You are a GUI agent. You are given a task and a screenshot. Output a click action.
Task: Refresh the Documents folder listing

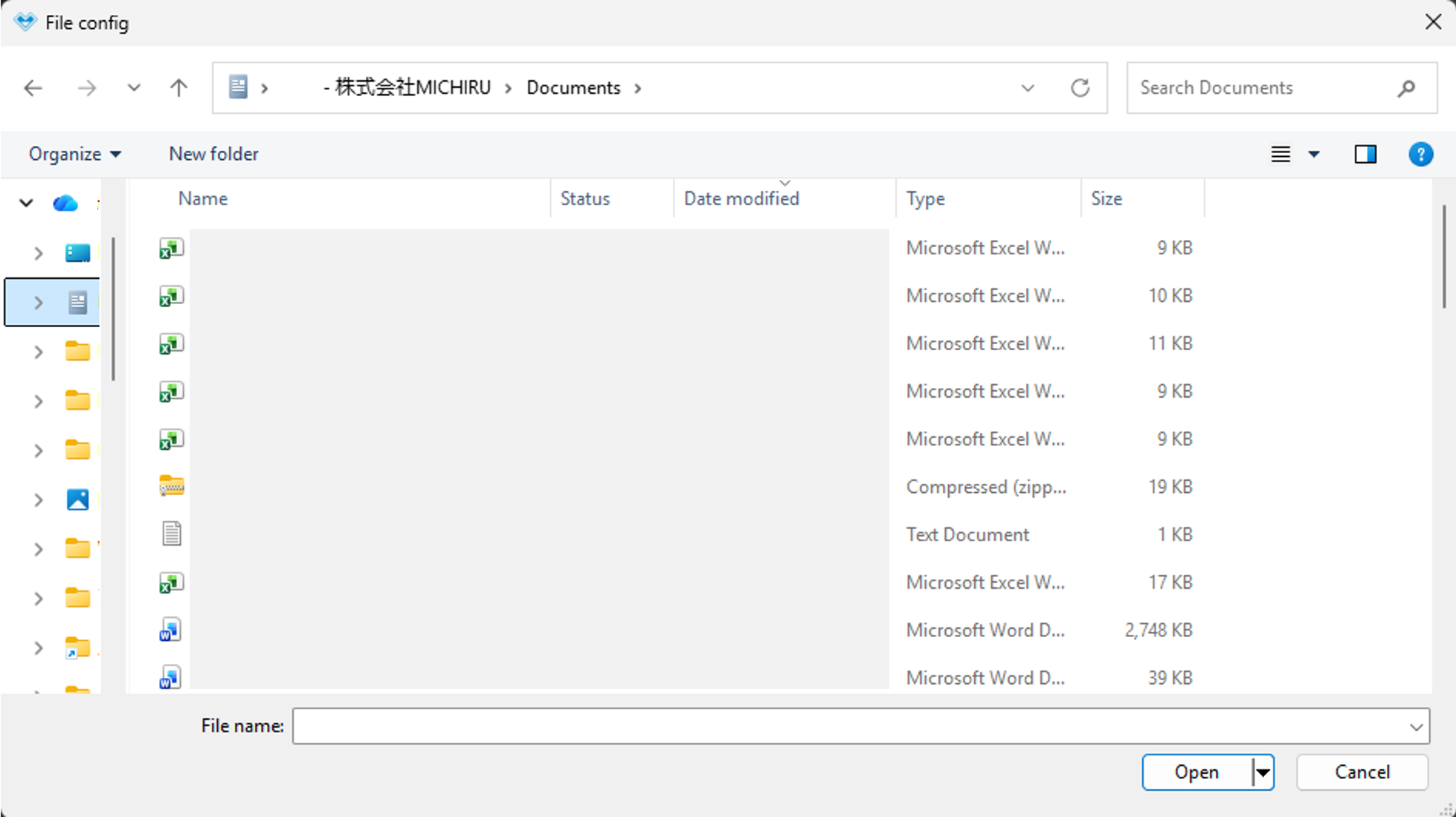click(x=1080, y=88)
